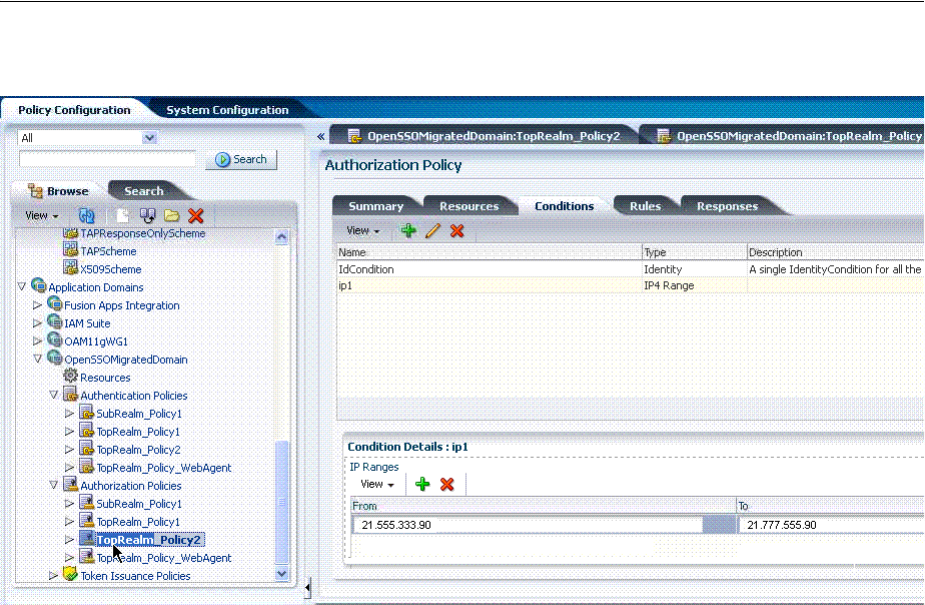Expand the IAM Suite node

tap(37, 323)
